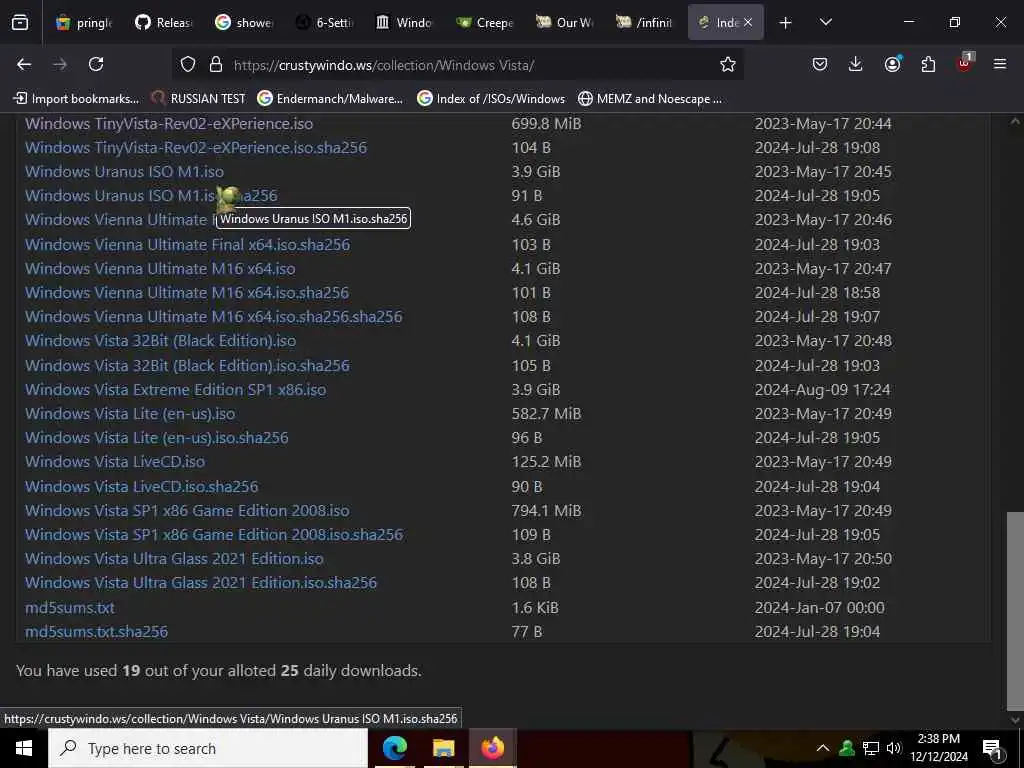1024x768 pixels.
Task: Click the tracking protection shield icon
Action: click(x=188, y=65)
